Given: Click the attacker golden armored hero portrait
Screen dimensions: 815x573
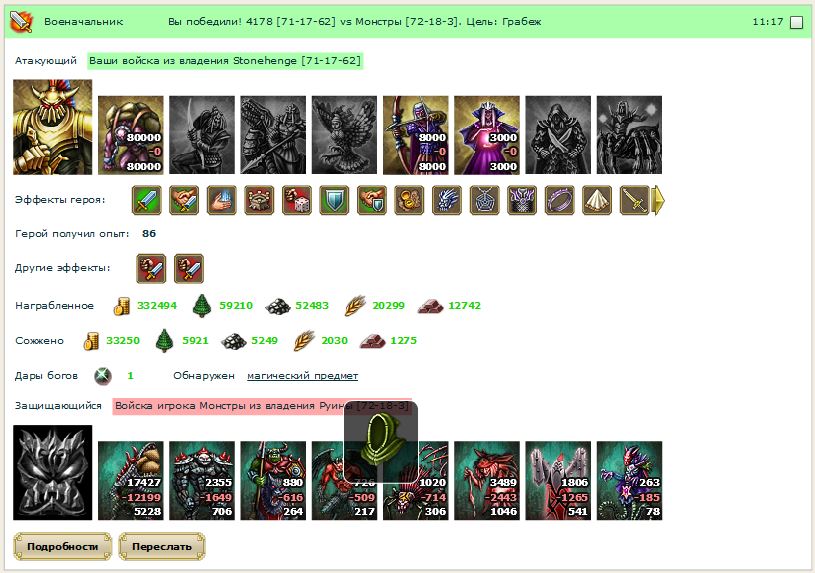Looking at the screenshot, I should point(52,127).
